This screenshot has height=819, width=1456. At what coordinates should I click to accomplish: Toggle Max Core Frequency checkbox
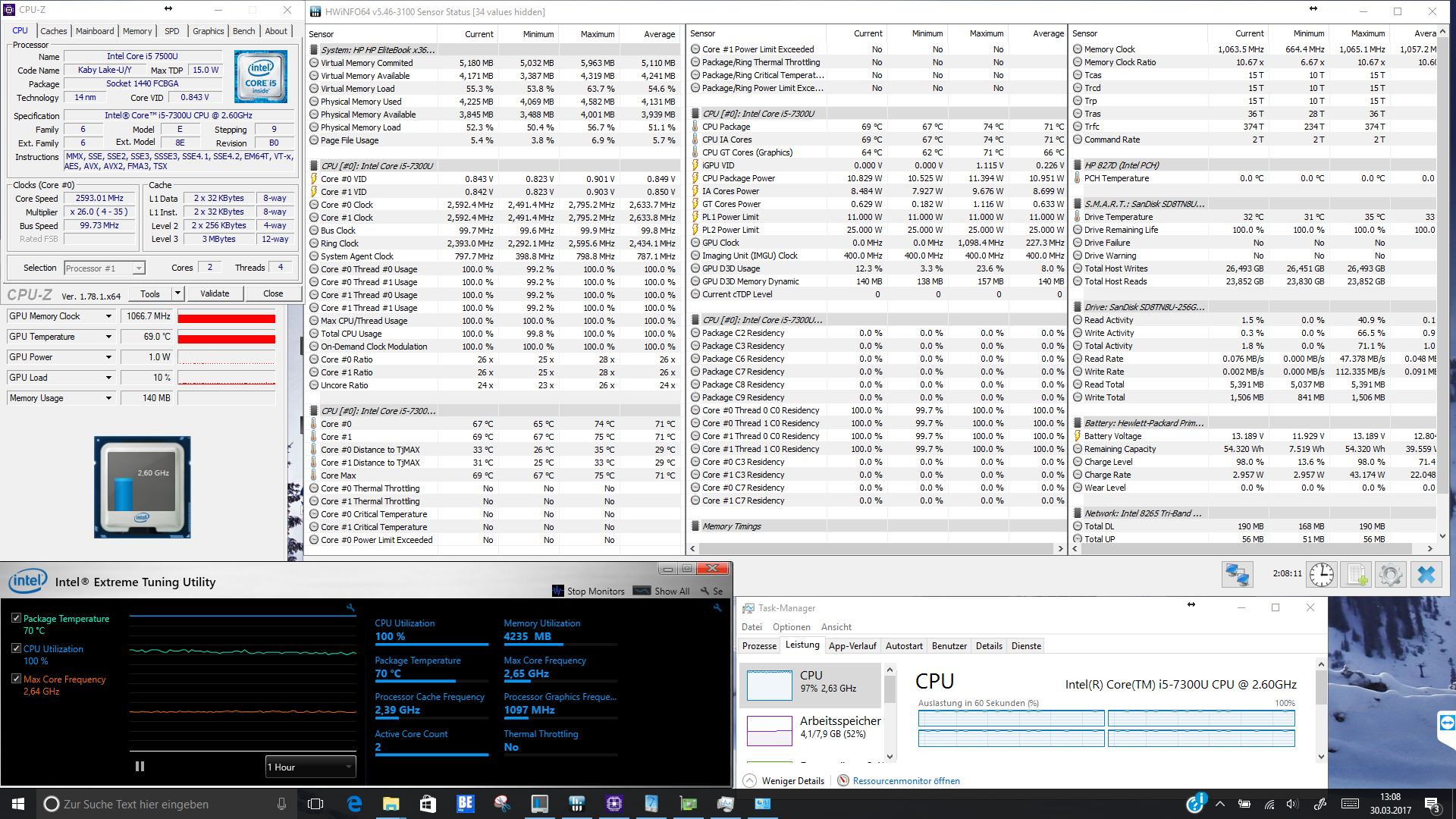pyautogui.click(x=16, y=679)
